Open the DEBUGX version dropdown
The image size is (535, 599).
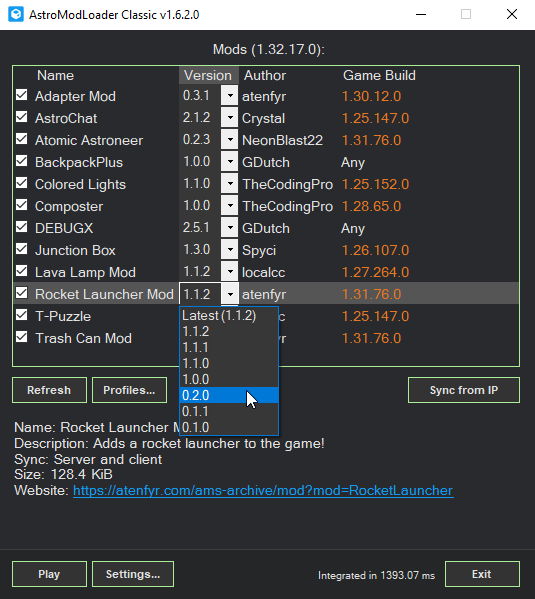230,228
